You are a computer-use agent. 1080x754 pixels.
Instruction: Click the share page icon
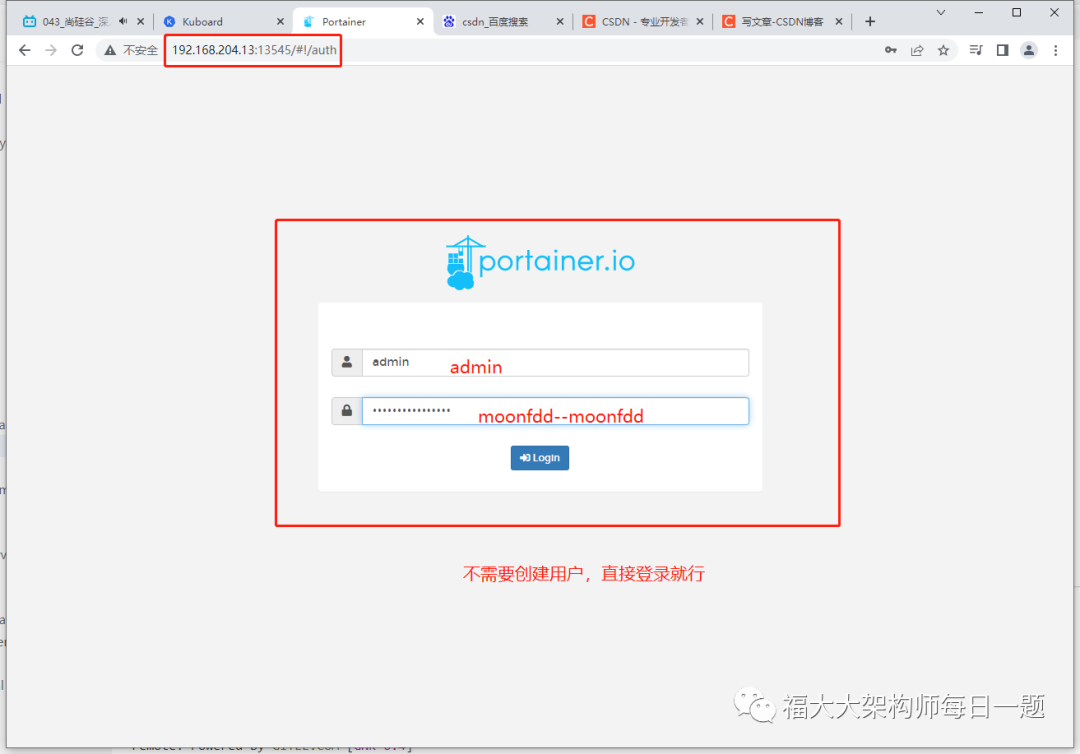click(917, 50)
